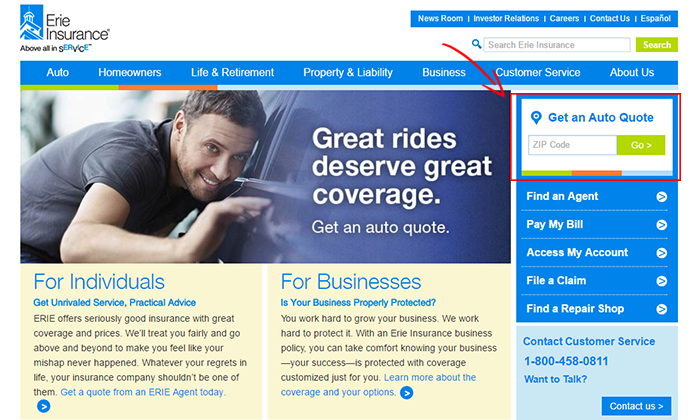Click the phone number 1-800-458-0811
This screenshot has width=700, height=420.
[566, 361]
